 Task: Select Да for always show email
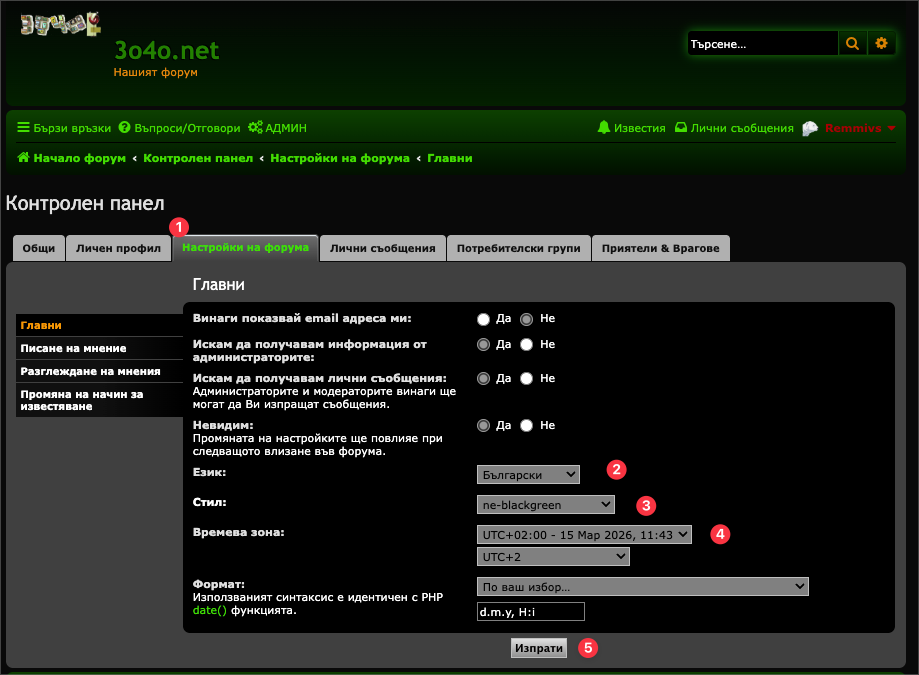(483, 319)
